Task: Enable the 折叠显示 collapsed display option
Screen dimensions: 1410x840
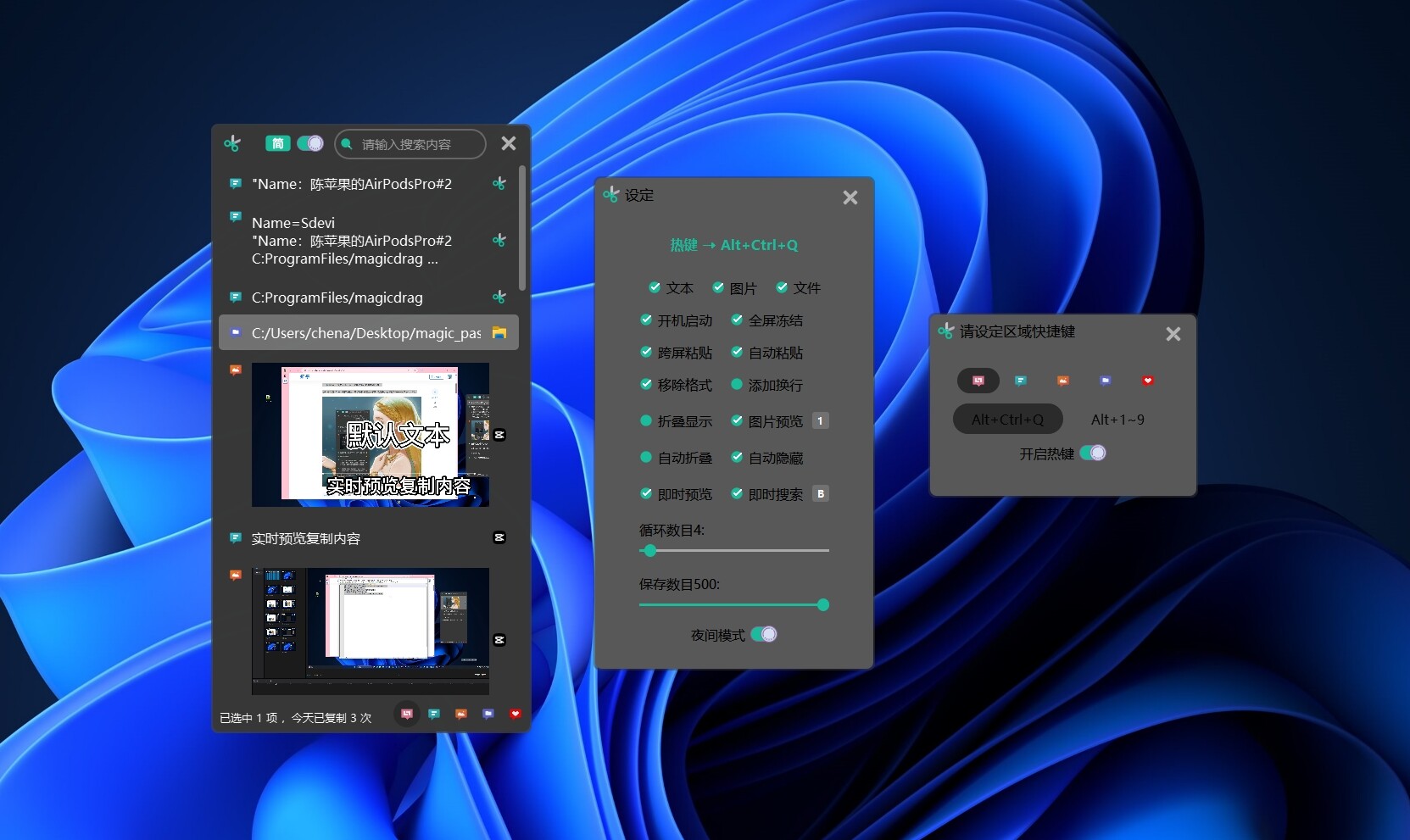Action: pos(645,420)
